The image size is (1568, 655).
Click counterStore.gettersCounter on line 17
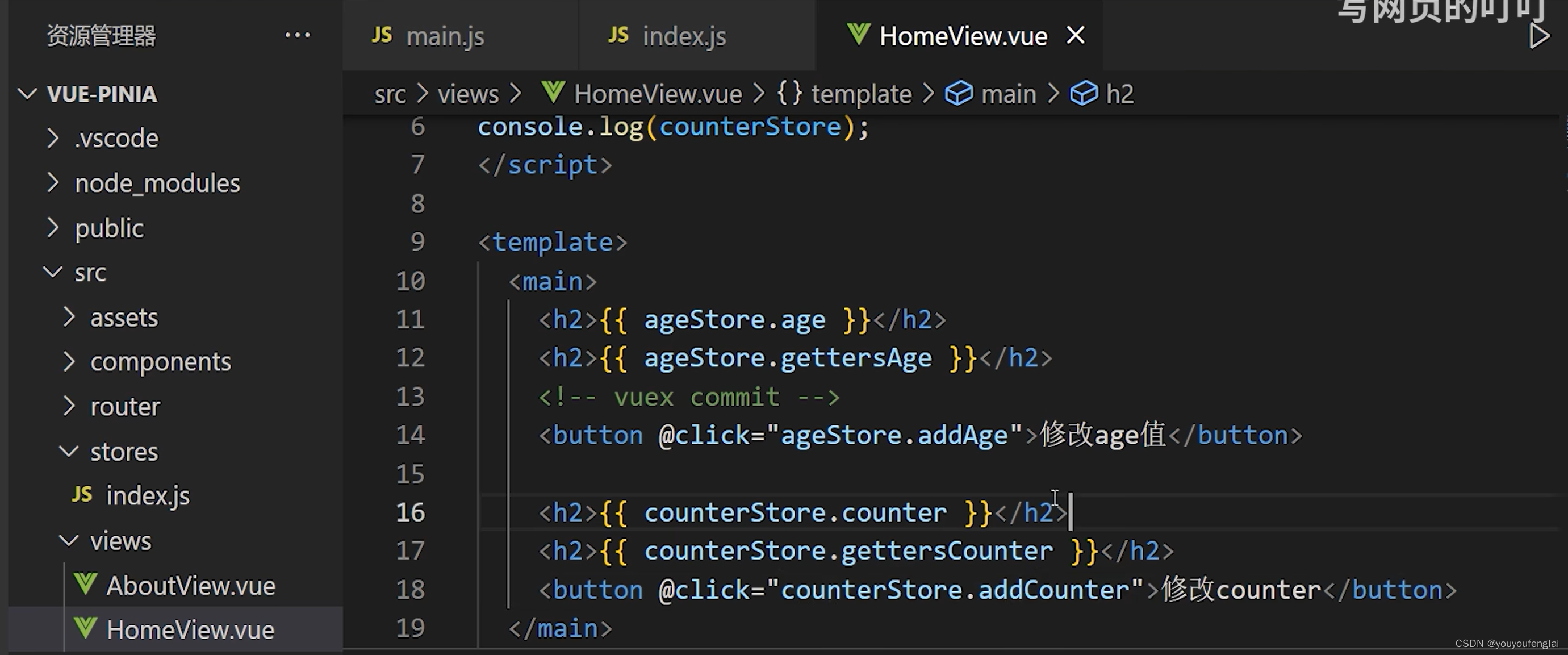[848, 551]
